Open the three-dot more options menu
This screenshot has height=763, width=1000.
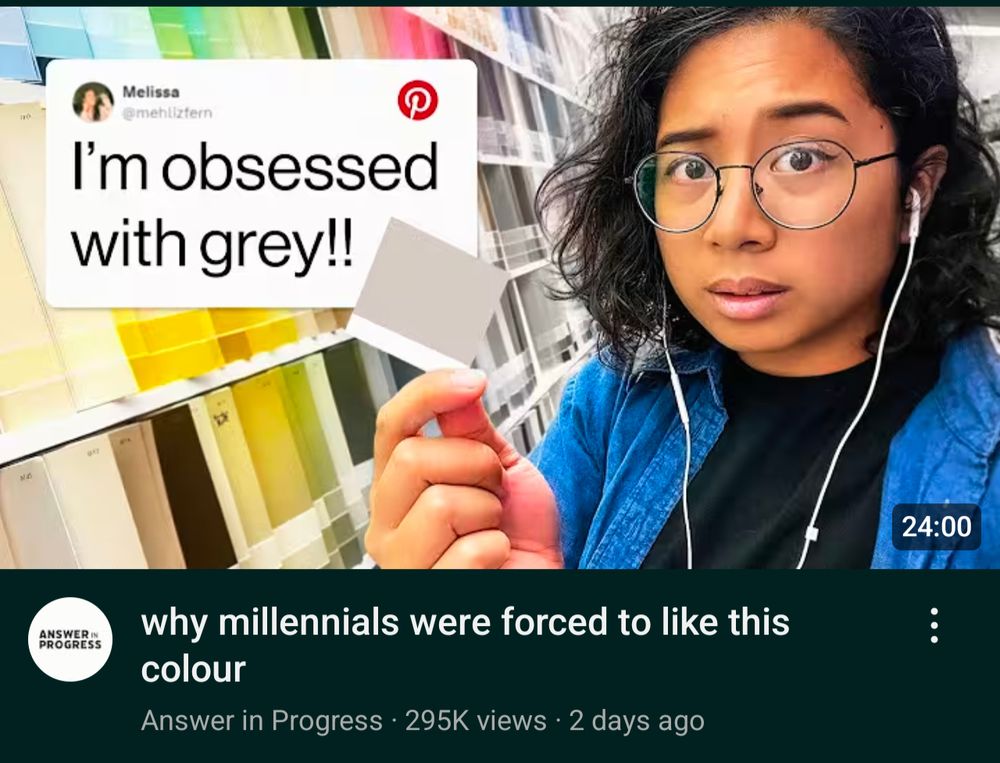coord(934,625)
